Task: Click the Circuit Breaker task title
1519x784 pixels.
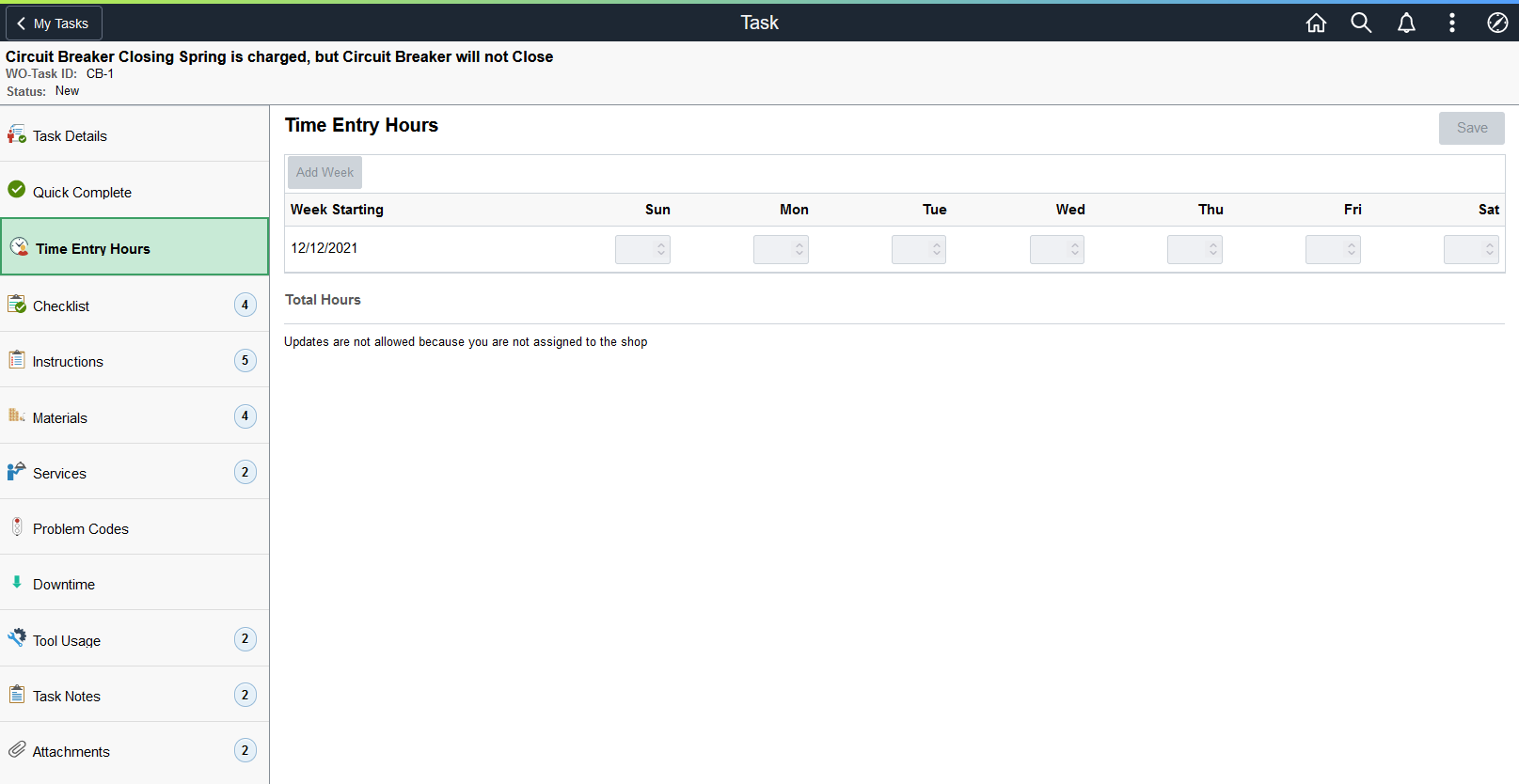Action: (x=279, y=56)
